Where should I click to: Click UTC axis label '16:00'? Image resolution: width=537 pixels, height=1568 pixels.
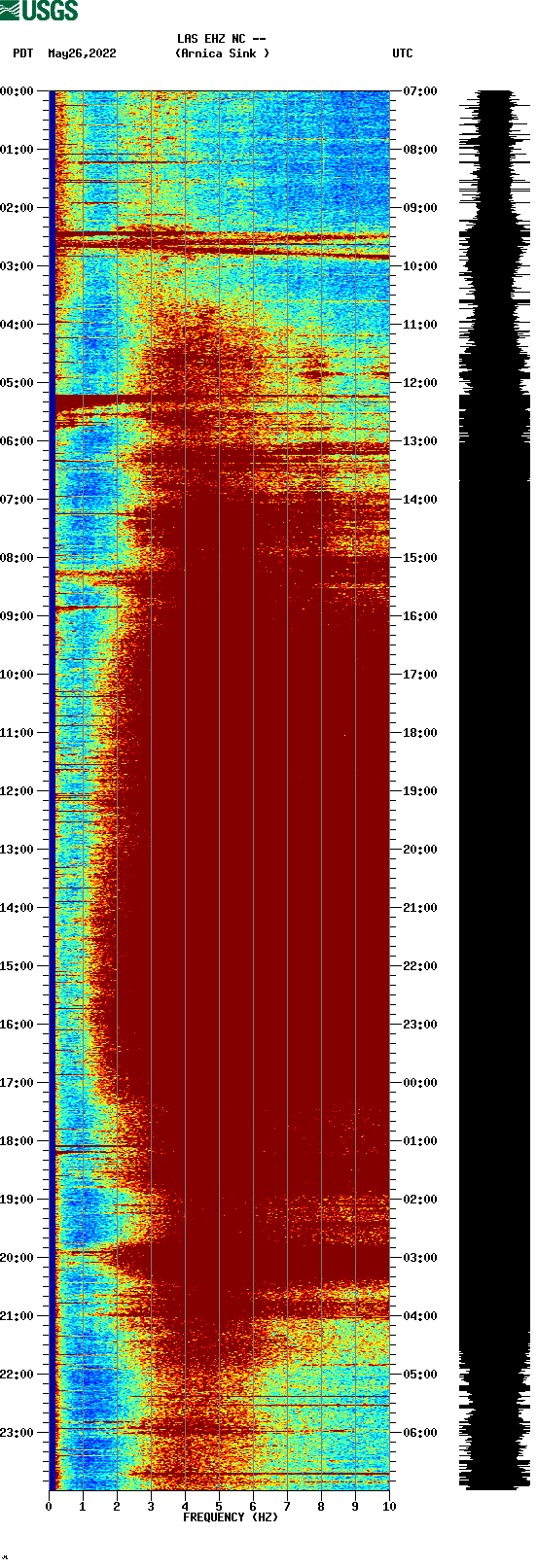(x=420, y=616)
